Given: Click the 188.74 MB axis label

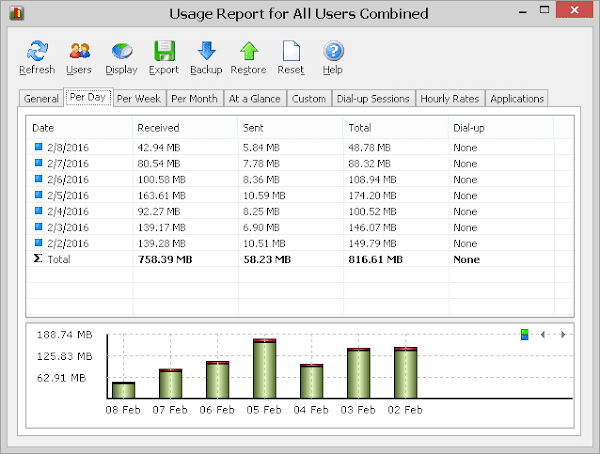Looking at the screenshot, I should tap(65, 335).
